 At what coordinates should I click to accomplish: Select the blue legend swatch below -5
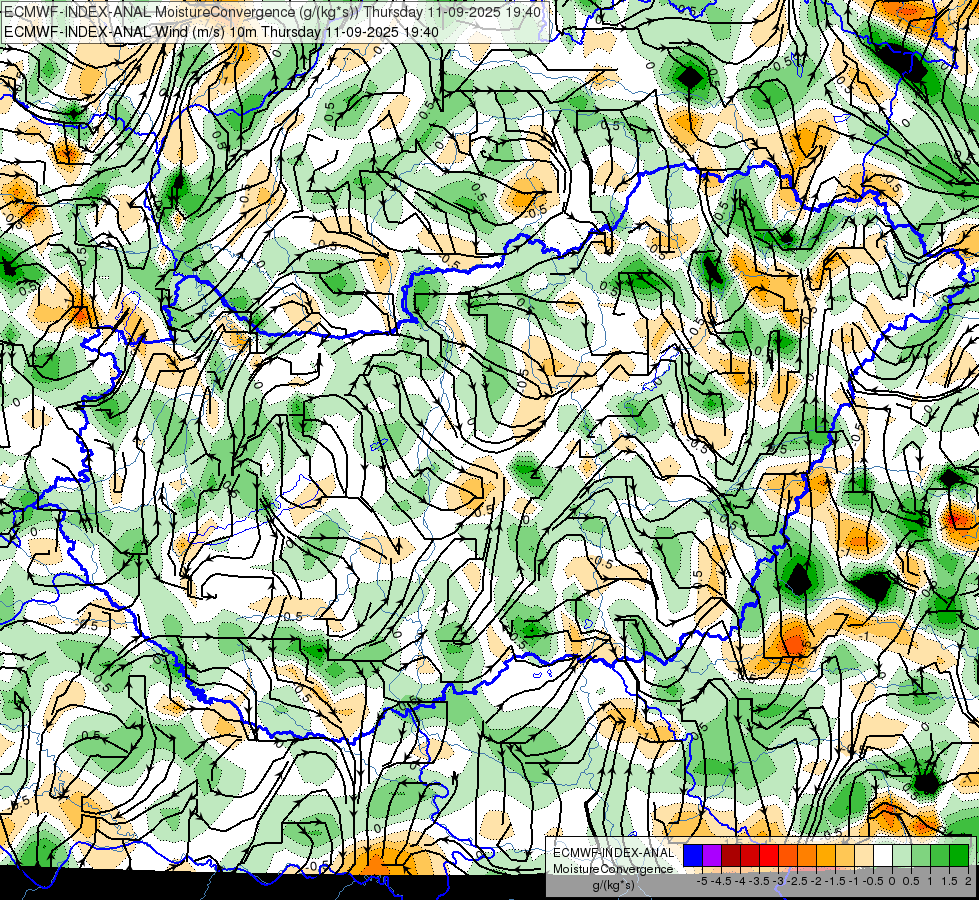pos(693,855)
